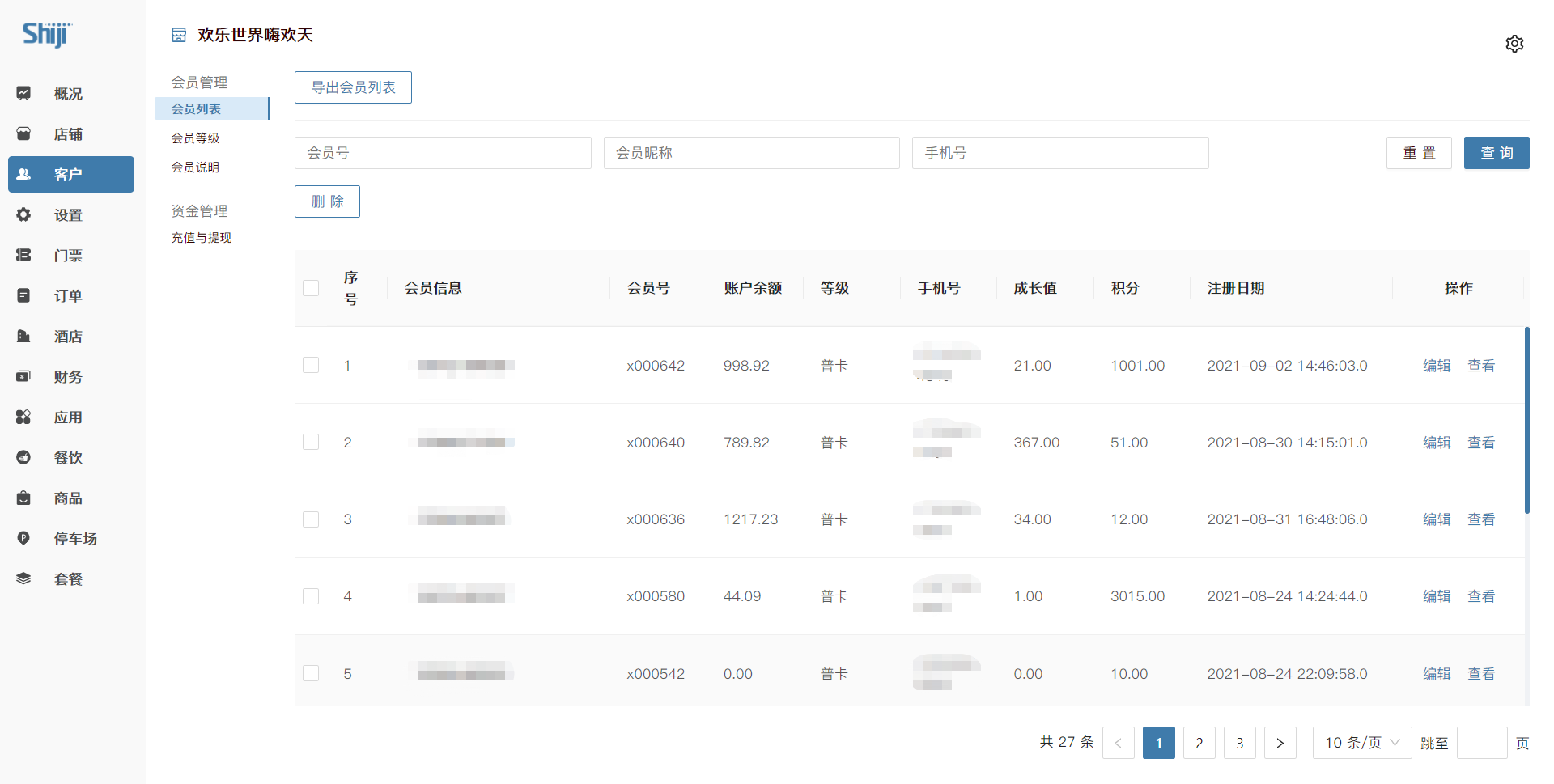Image resolution: width=1554 pixels, height=784 pixels.
Task: Go to page 3
Action: click(x=1239, y=743)
